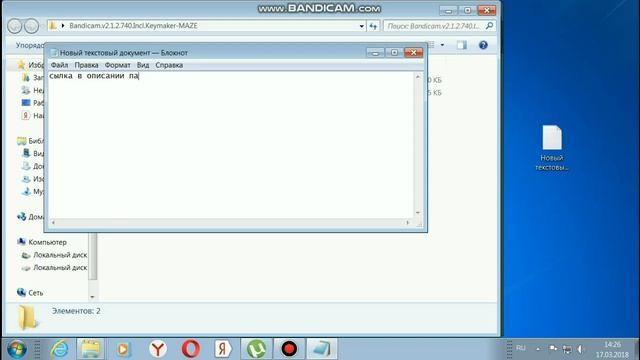The image size is (640, 360).
Task: Select first Локальный диск in navigation pane
Action: 60,255
